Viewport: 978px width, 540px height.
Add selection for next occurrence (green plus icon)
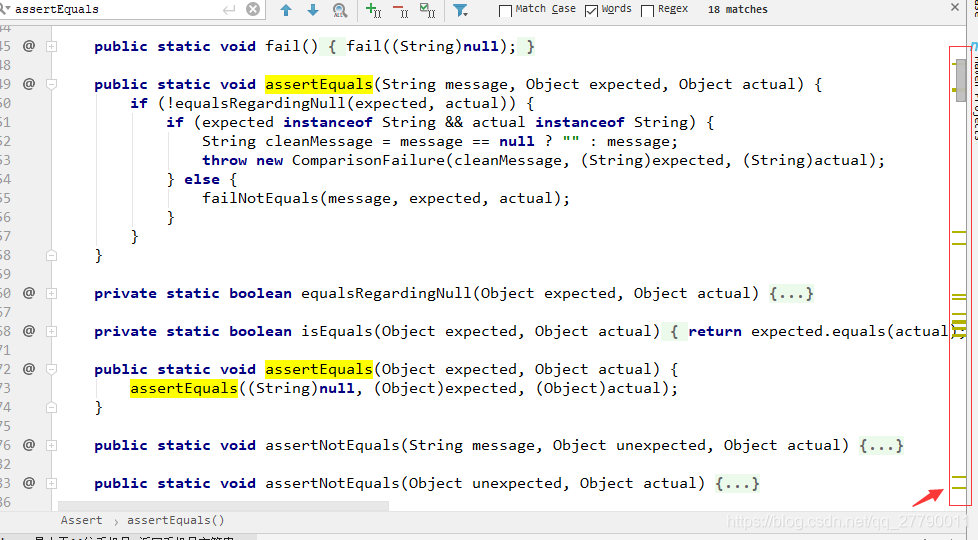click(374, 10)
